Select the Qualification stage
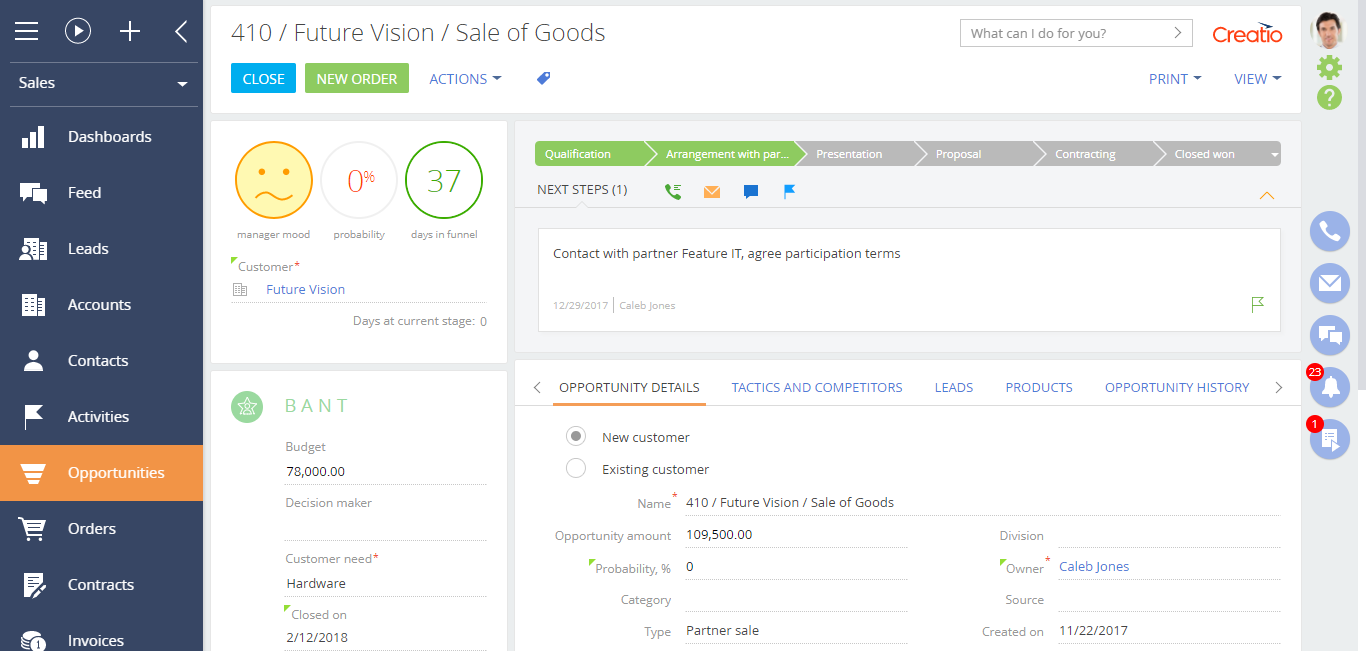This screenshot has height=651, width=1366. point(590,154)
